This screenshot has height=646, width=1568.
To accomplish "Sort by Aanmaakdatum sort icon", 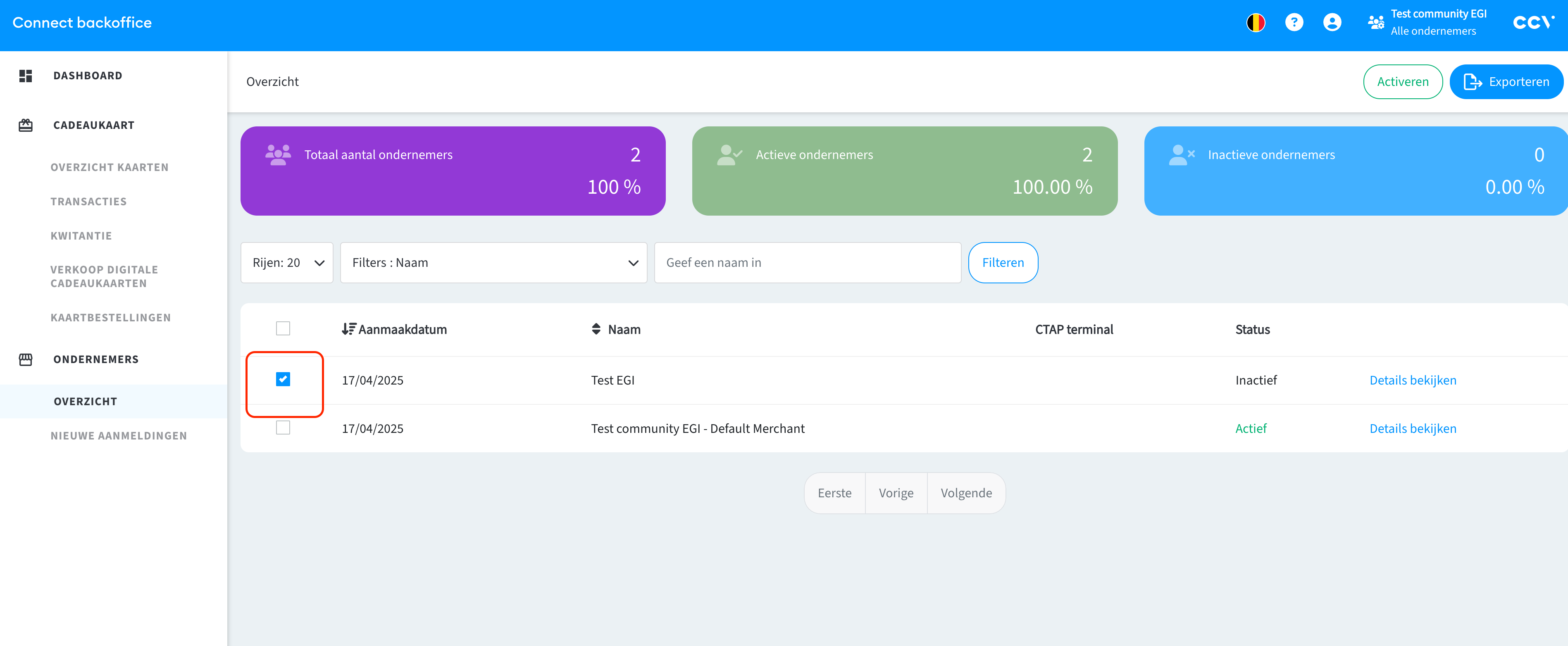I will tap(348, 329).
